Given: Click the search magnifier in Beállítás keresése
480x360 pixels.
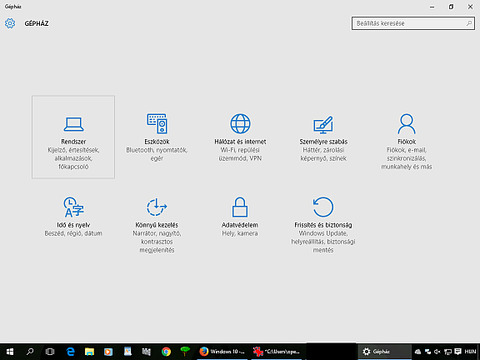Looking at the screenshot, I should pyautogui.click(x=469, y=23).
